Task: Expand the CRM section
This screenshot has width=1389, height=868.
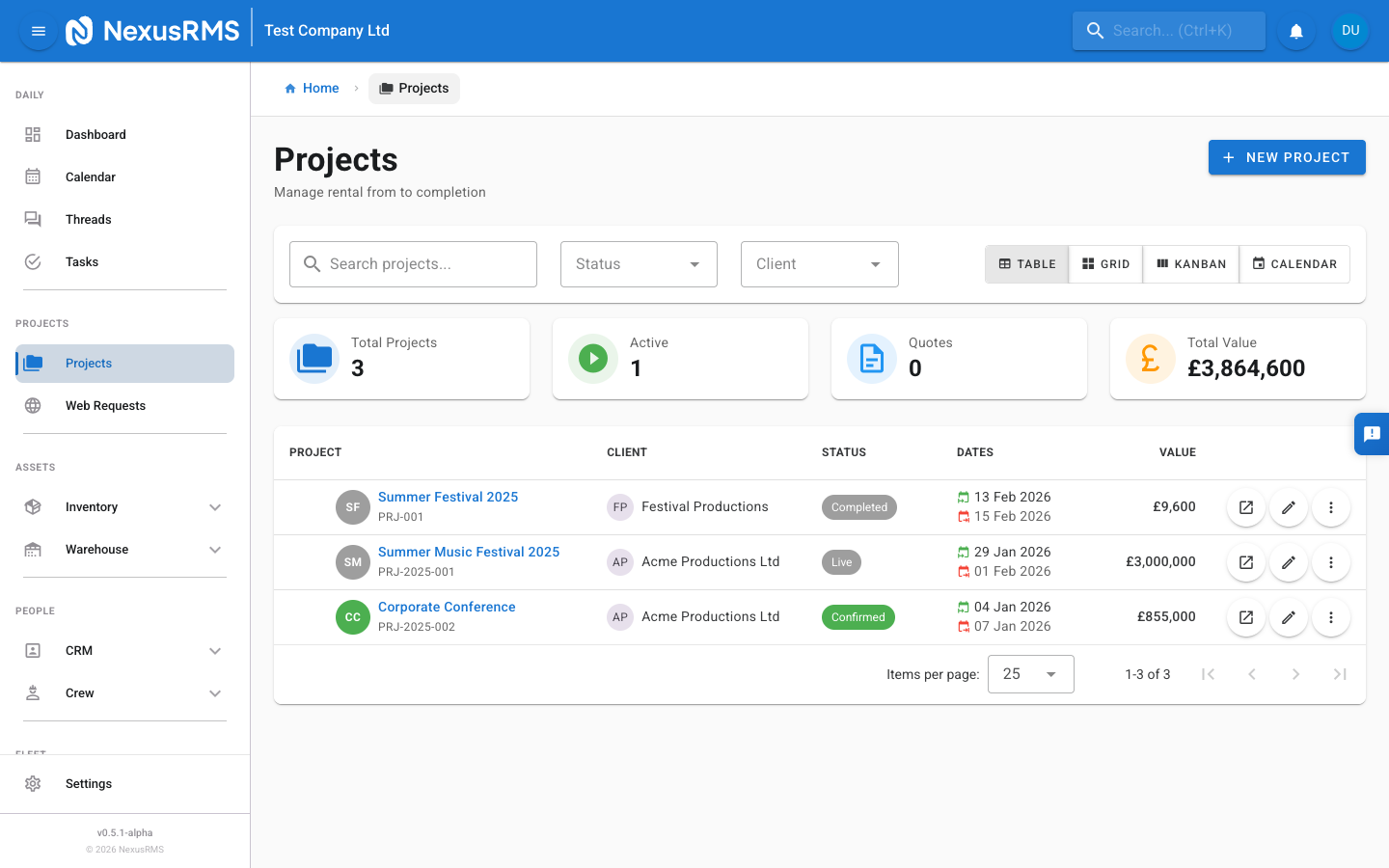Action: click(x=78, y=650)
